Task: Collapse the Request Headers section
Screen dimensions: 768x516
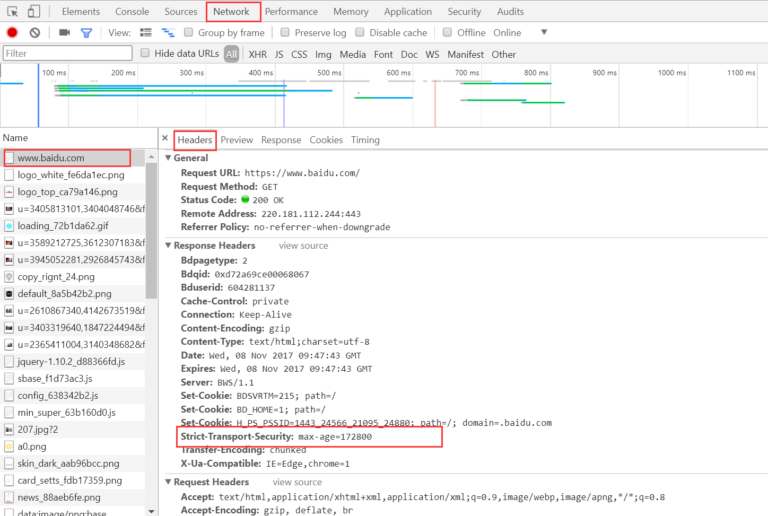Action: click(168, 482)
